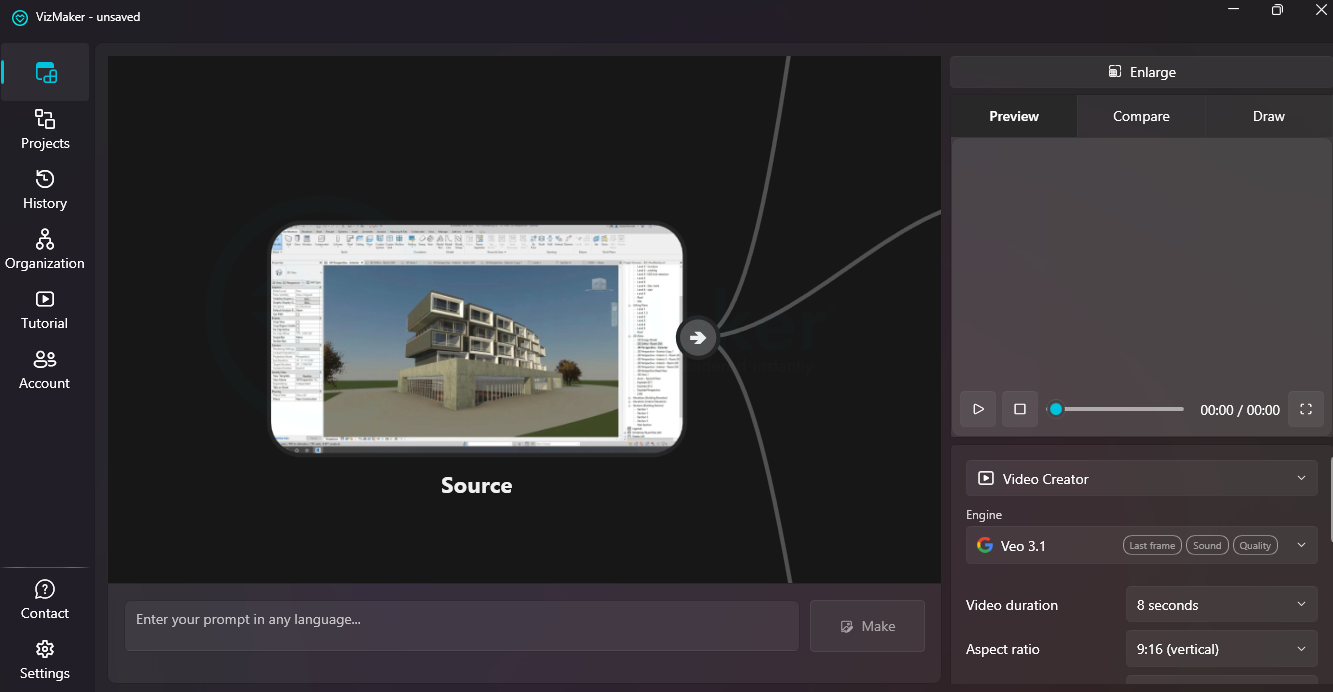
Task: Click the Enlarge button
Action: 1141,72
